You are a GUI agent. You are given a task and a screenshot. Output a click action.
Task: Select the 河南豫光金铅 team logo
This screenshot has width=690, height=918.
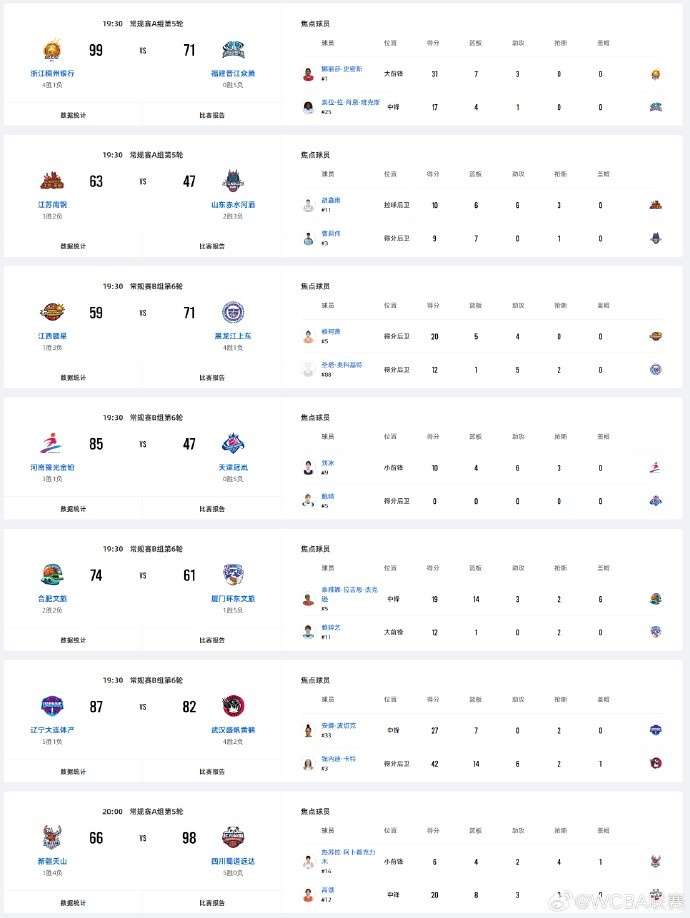pyautogui.click(x=52, y=444)
